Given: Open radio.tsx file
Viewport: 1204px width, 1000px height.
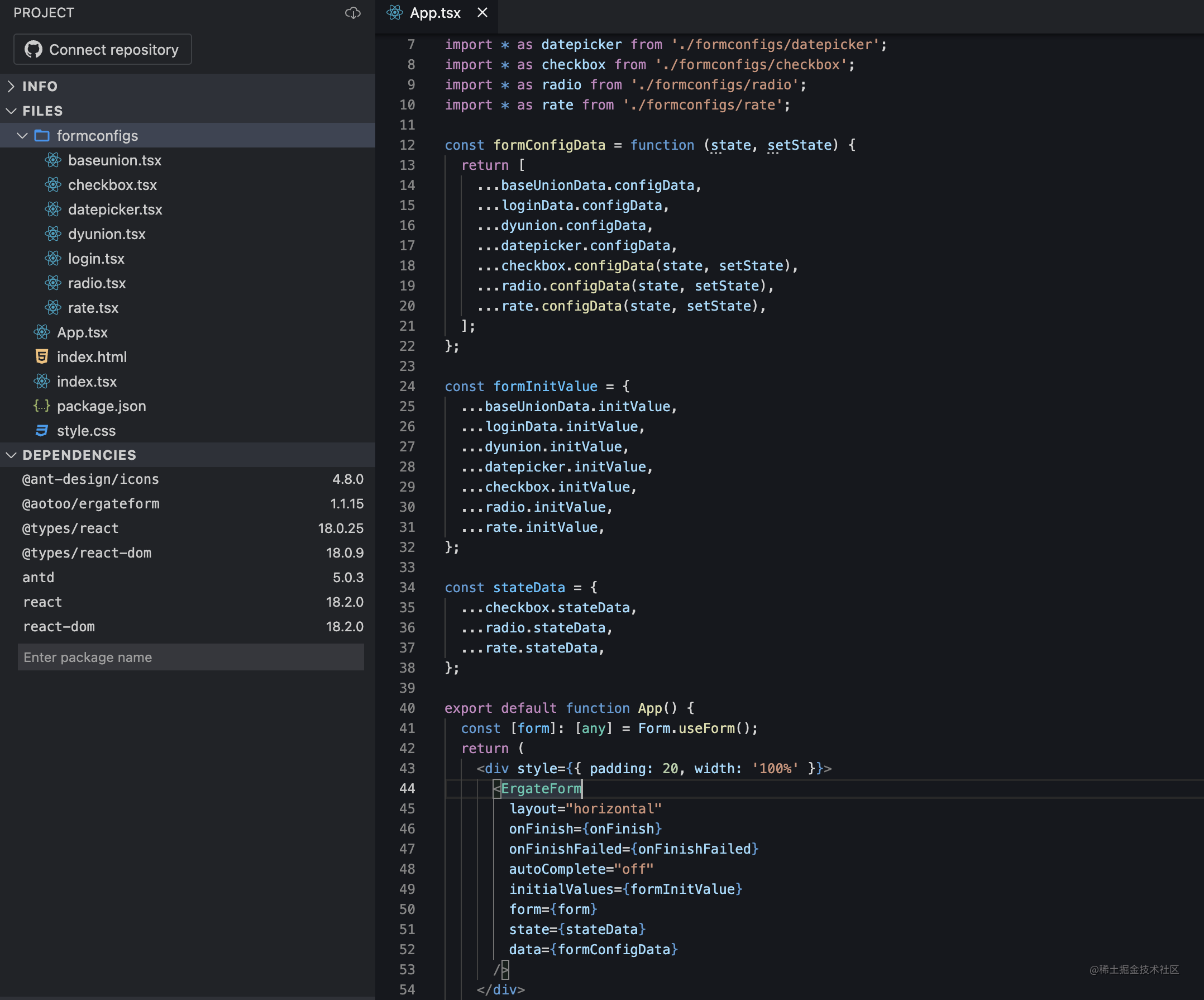Looking at the screenshot, I should 97,283.
